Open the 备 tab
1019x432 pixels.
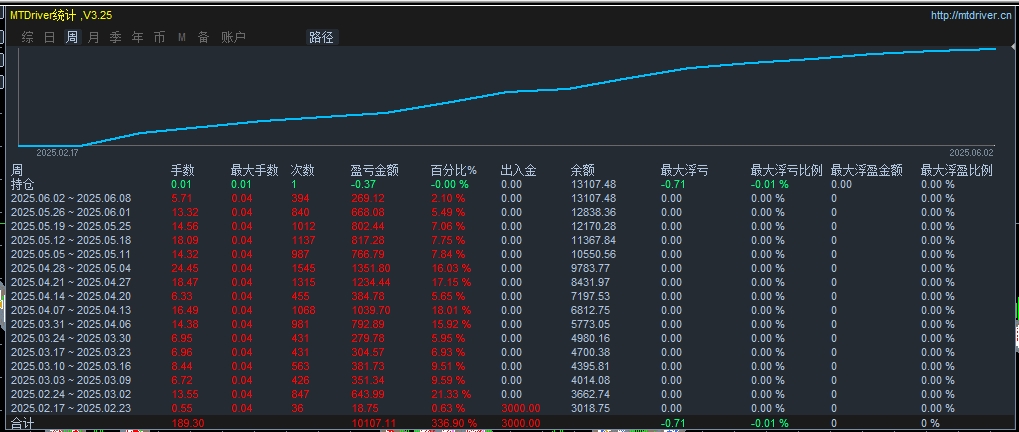point(203,37)
